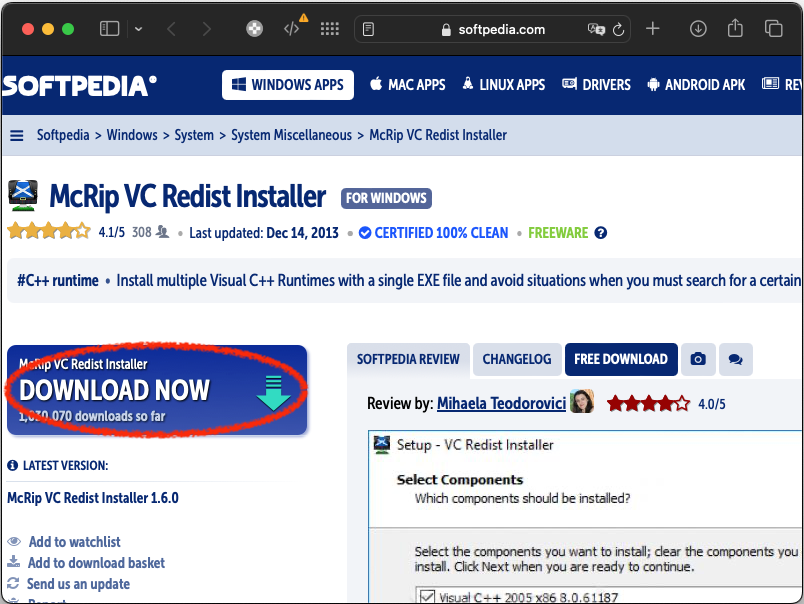The height and width of the screenshot is (604, 804).
Task: Open the Drivers section
Action: point(596,85)
